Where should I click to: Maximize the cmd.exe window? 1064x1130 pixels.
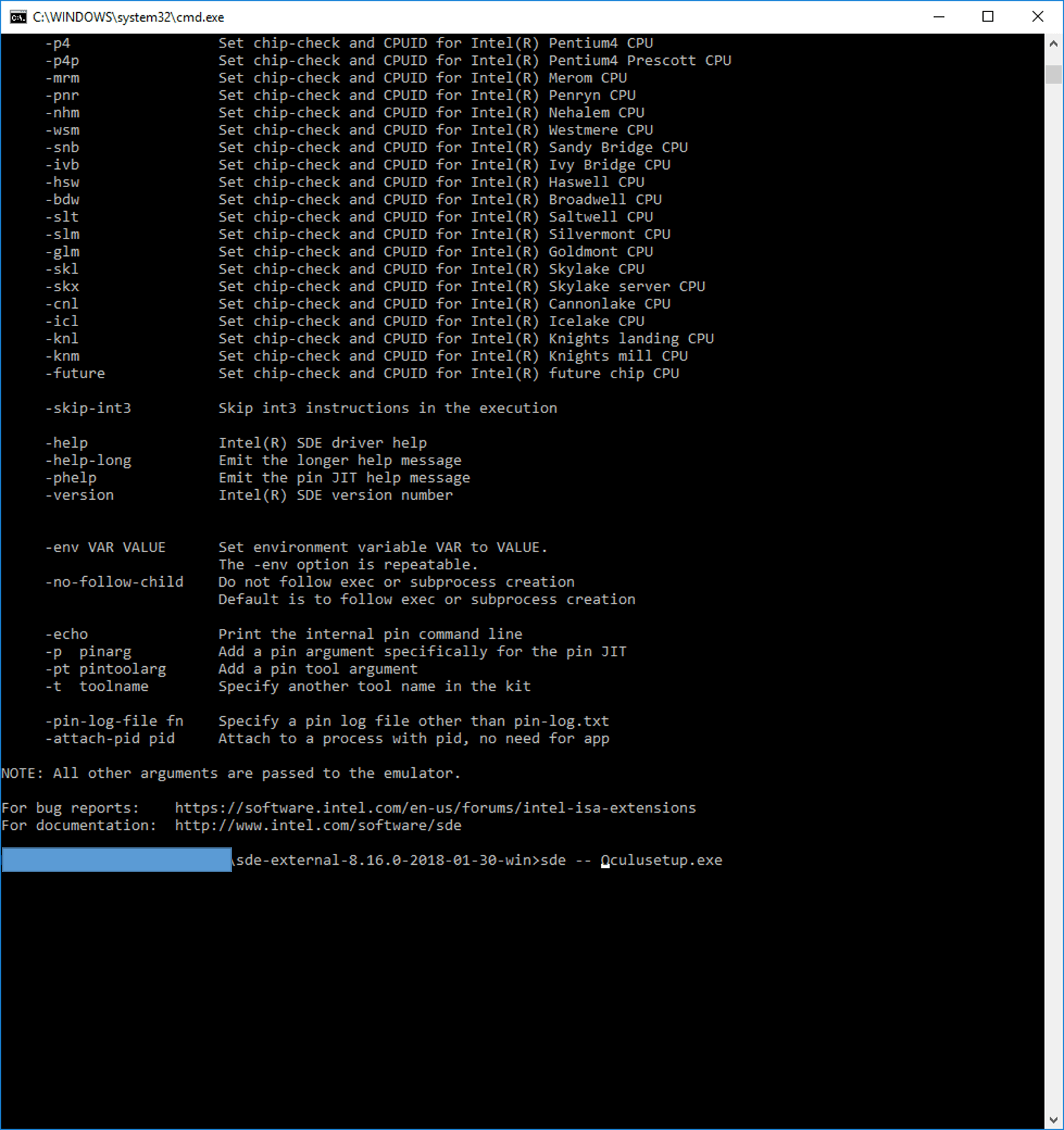[x=988, y=17]
